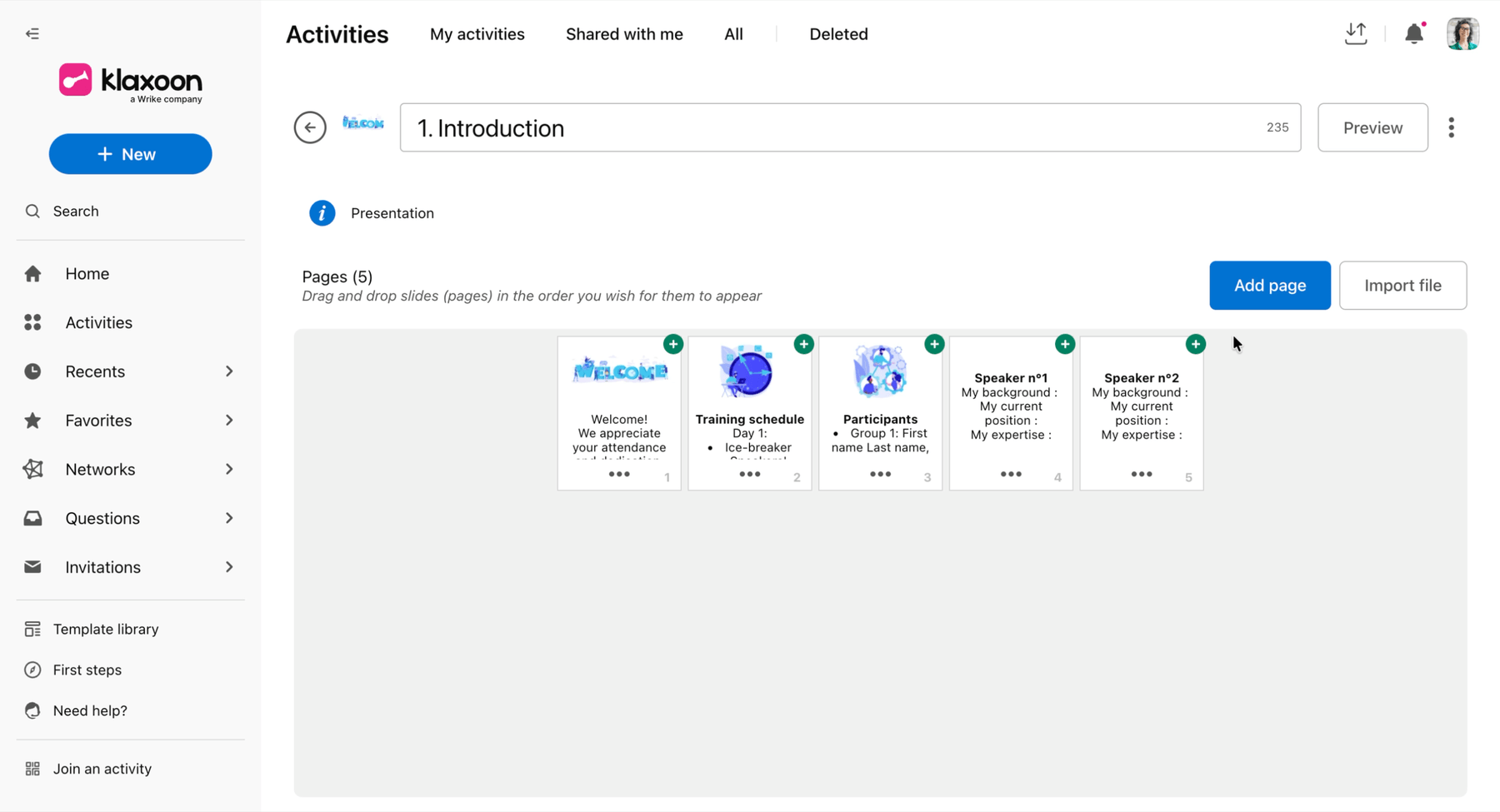The height and width of the screenshot is (812, 1500).
Task: Click the Activities page heading
Action: click(337, 34)
